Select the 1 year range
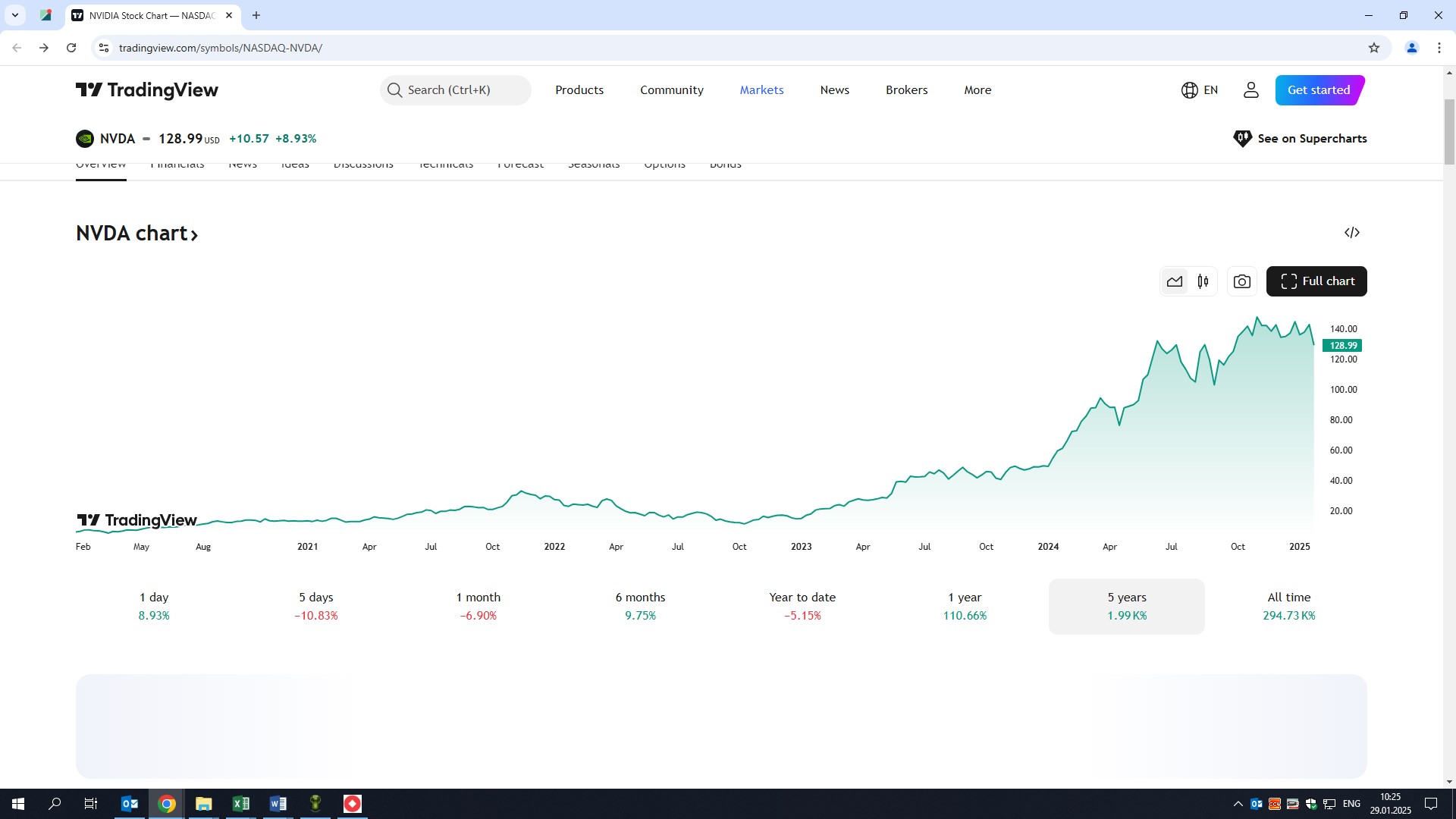This screenshot has height=819, width=1456. click(x=965, y=606)
